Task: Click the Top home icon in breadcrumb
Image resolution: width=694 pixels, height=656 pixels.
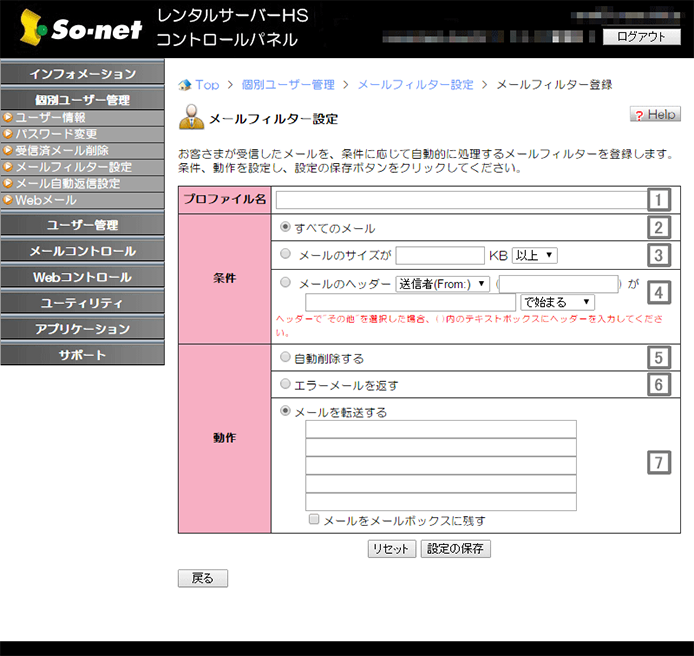Action: (184, 85)
